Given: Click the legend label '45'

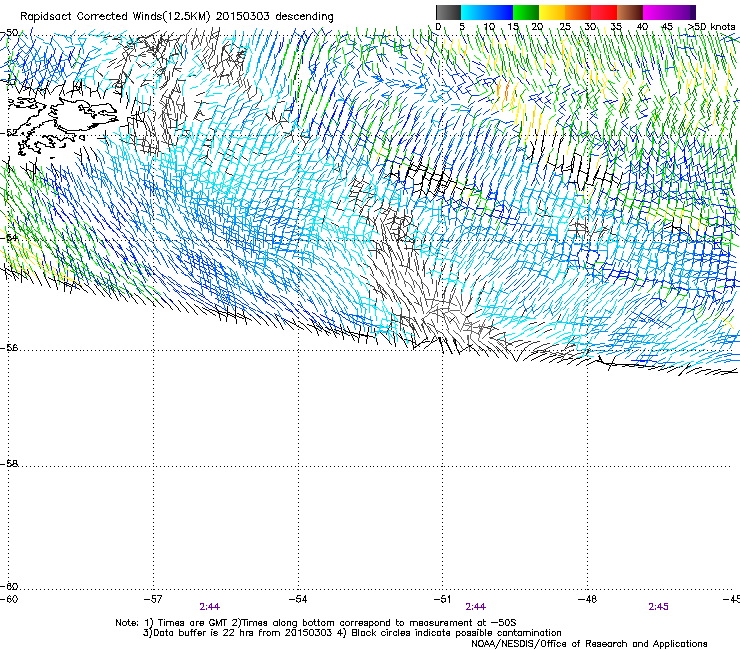Looking at the screenshot, I should [x=667, y=27].
